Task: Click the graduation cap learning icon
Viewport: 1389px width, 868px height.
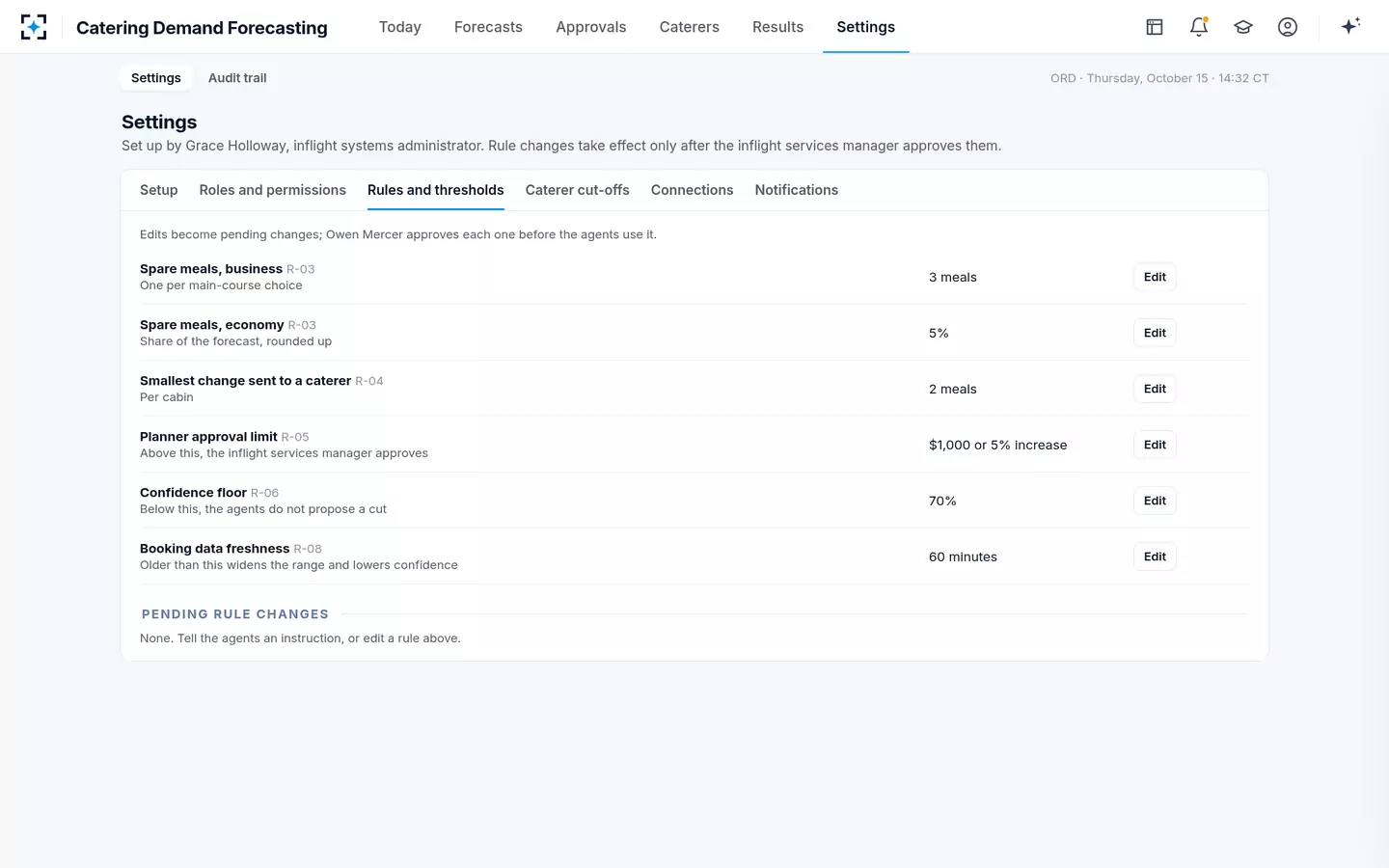Action: click(1243, 27)
